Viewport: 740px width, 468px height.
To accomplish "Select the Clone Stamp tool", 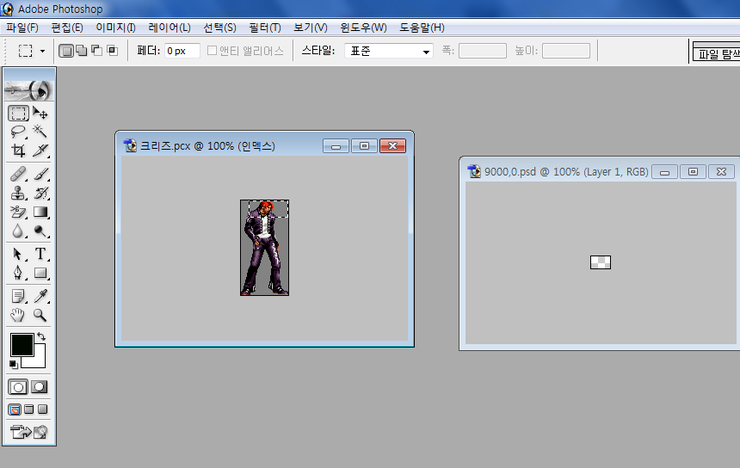I will pos(18,193).
